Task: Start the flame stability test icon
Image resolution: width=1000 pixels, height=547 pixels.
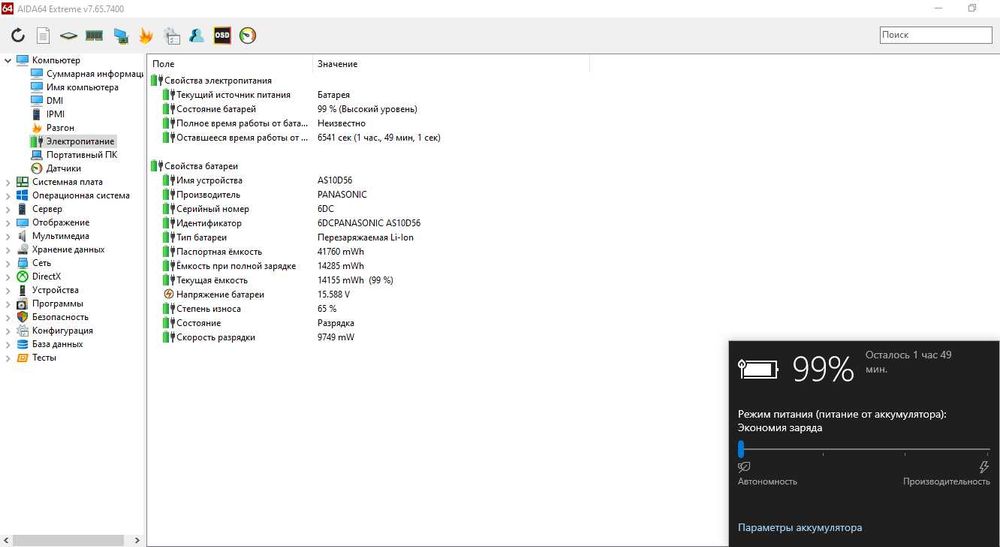Action: 146,36
